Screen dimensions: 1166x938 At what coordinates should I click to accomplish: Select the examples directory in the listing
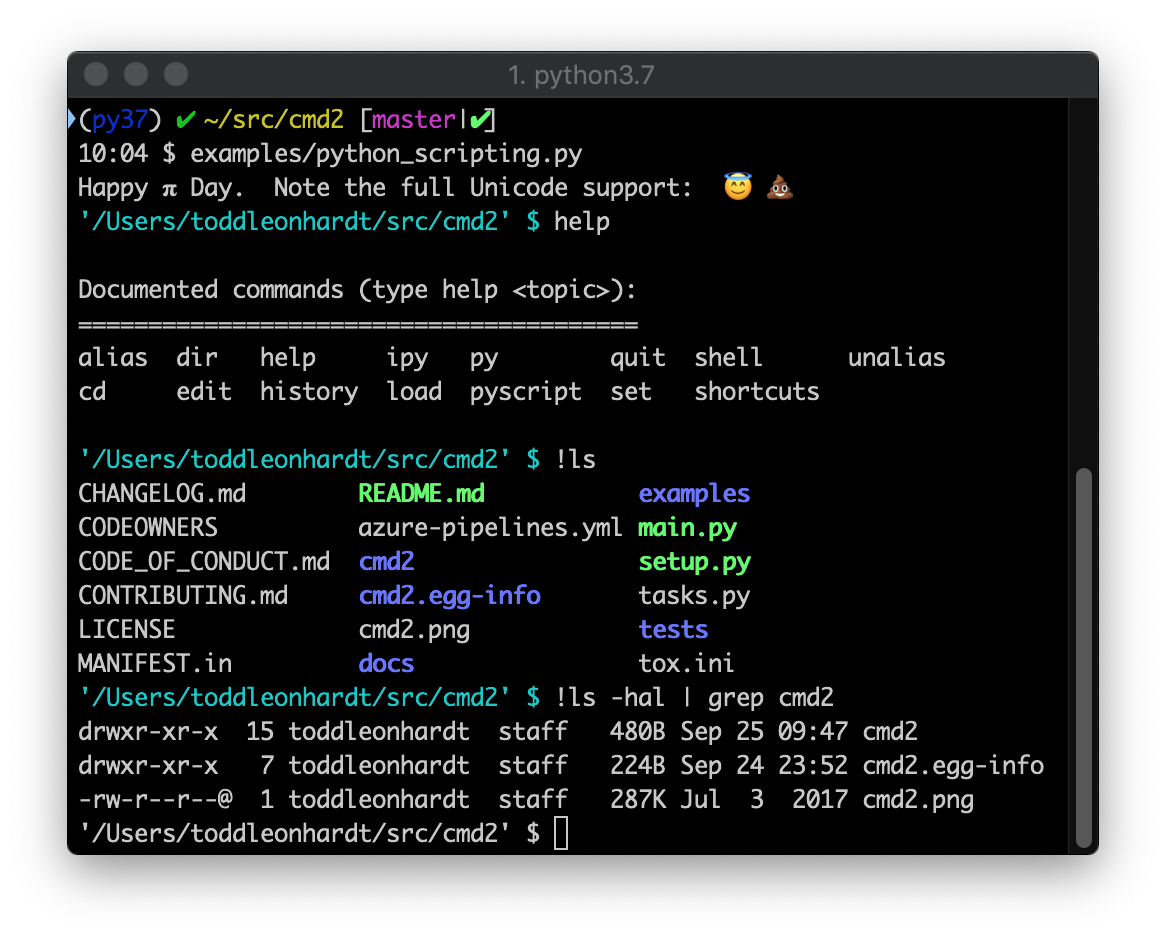694,493
